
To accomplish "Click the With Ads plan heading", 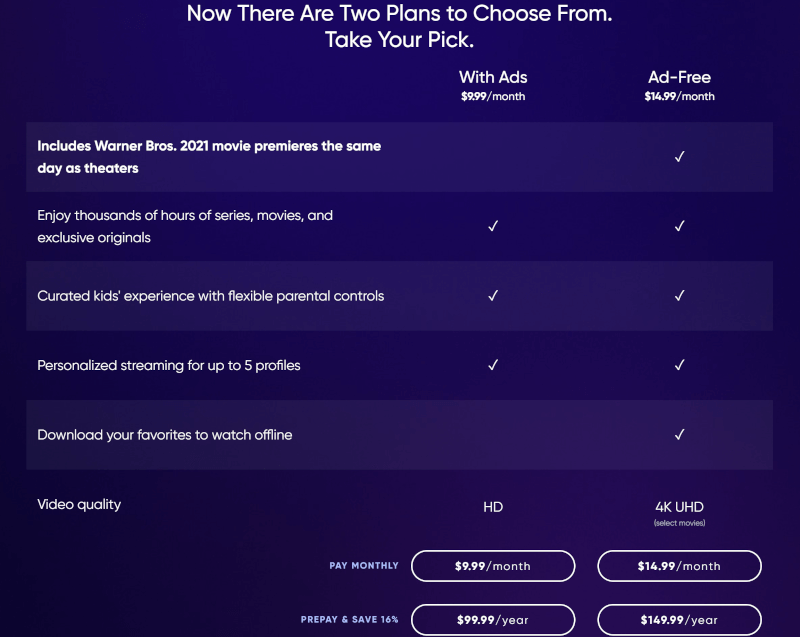I will [x=493, y=77].
